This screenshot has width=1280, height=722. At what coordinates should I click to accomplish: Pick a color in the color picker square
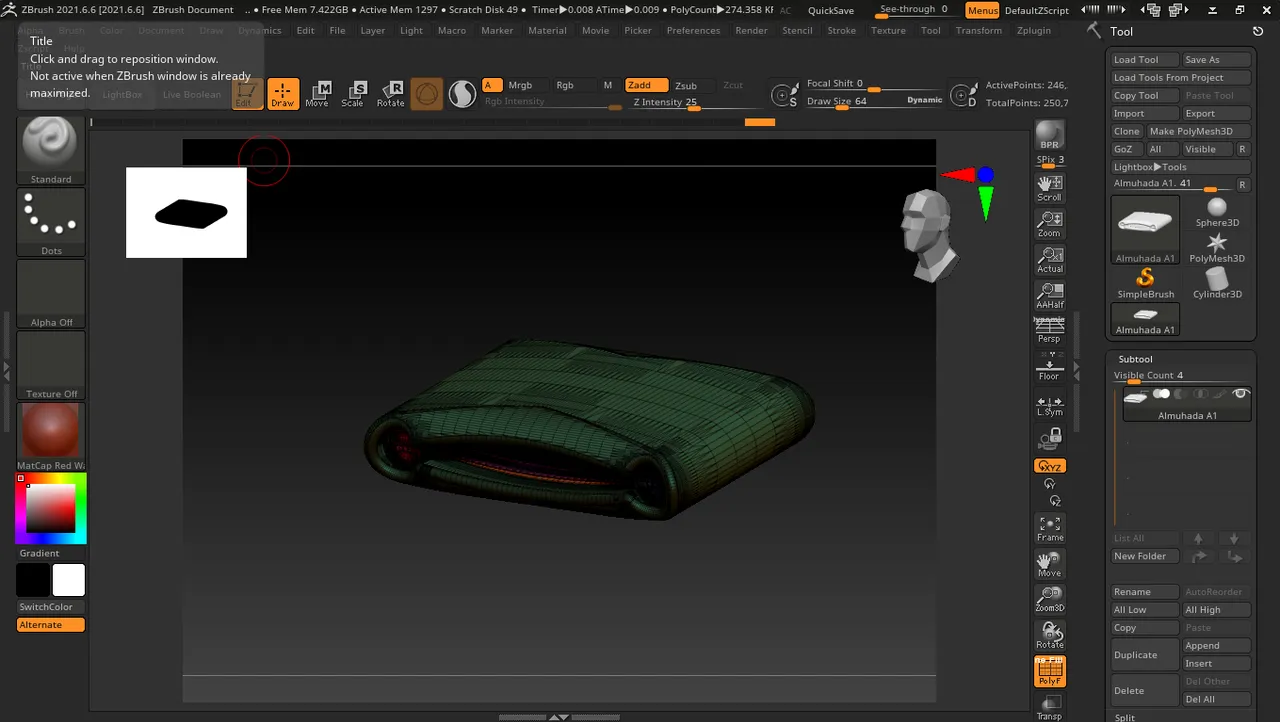[50, 508]
